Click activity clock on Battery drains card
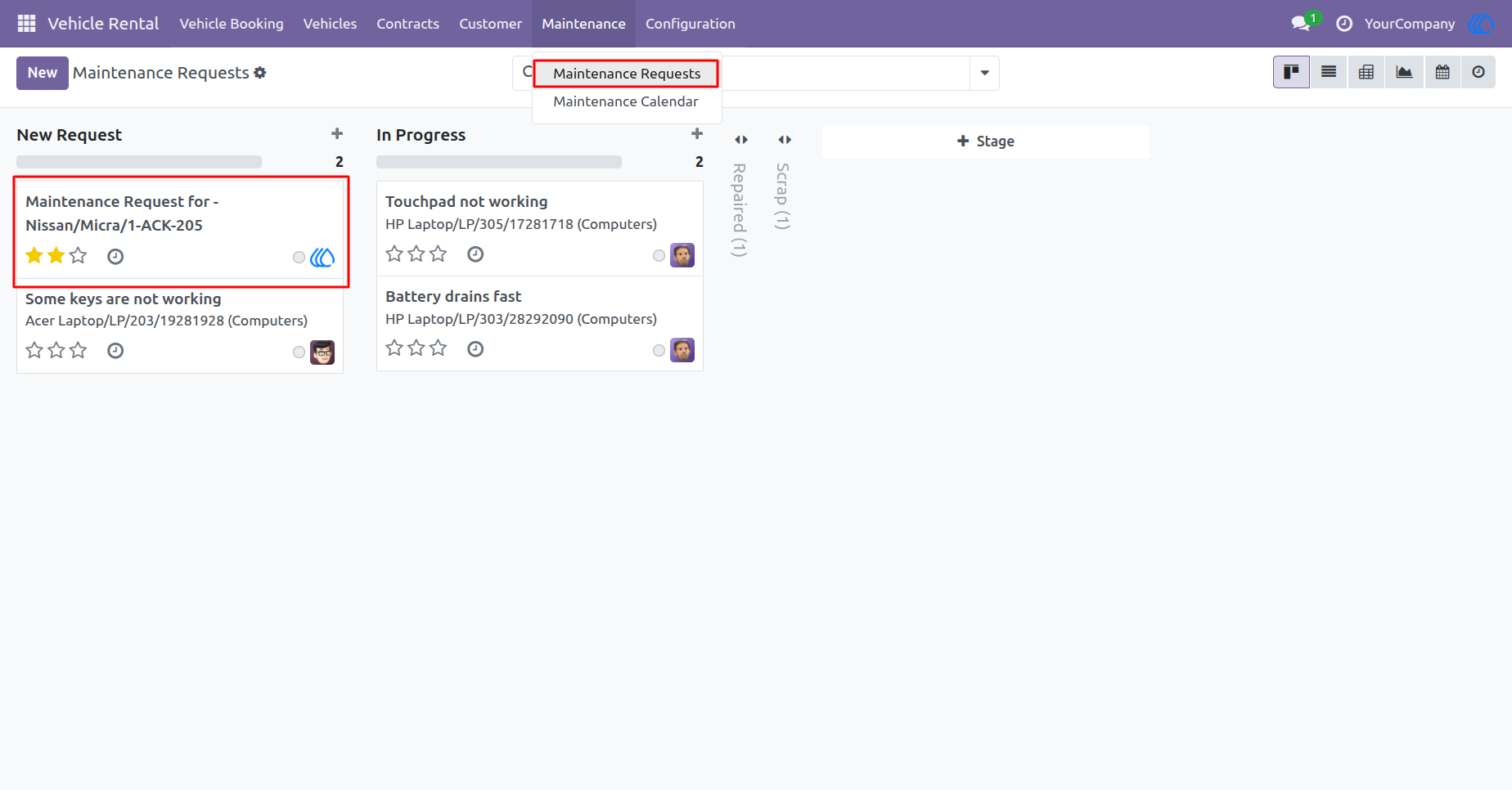 pyautogui.click(x=475, y=349)
